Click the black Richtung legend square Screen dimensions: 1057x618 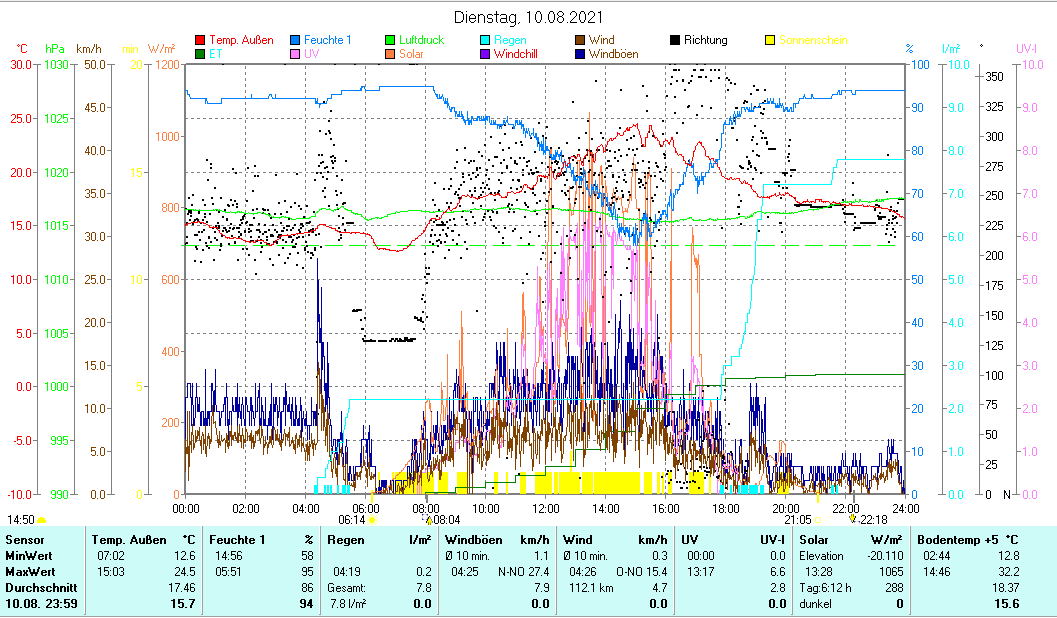pyautogui.click(x=675, y=41)
